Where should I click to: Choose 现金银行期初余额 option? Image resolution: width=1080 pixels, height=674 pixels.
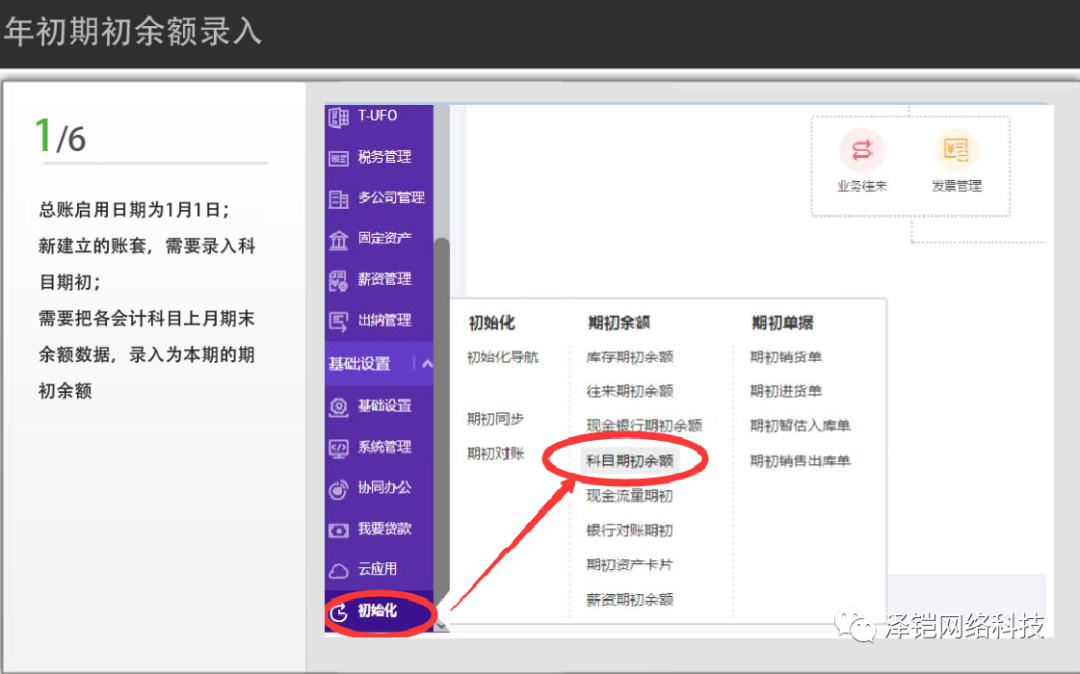pos(643,426)
